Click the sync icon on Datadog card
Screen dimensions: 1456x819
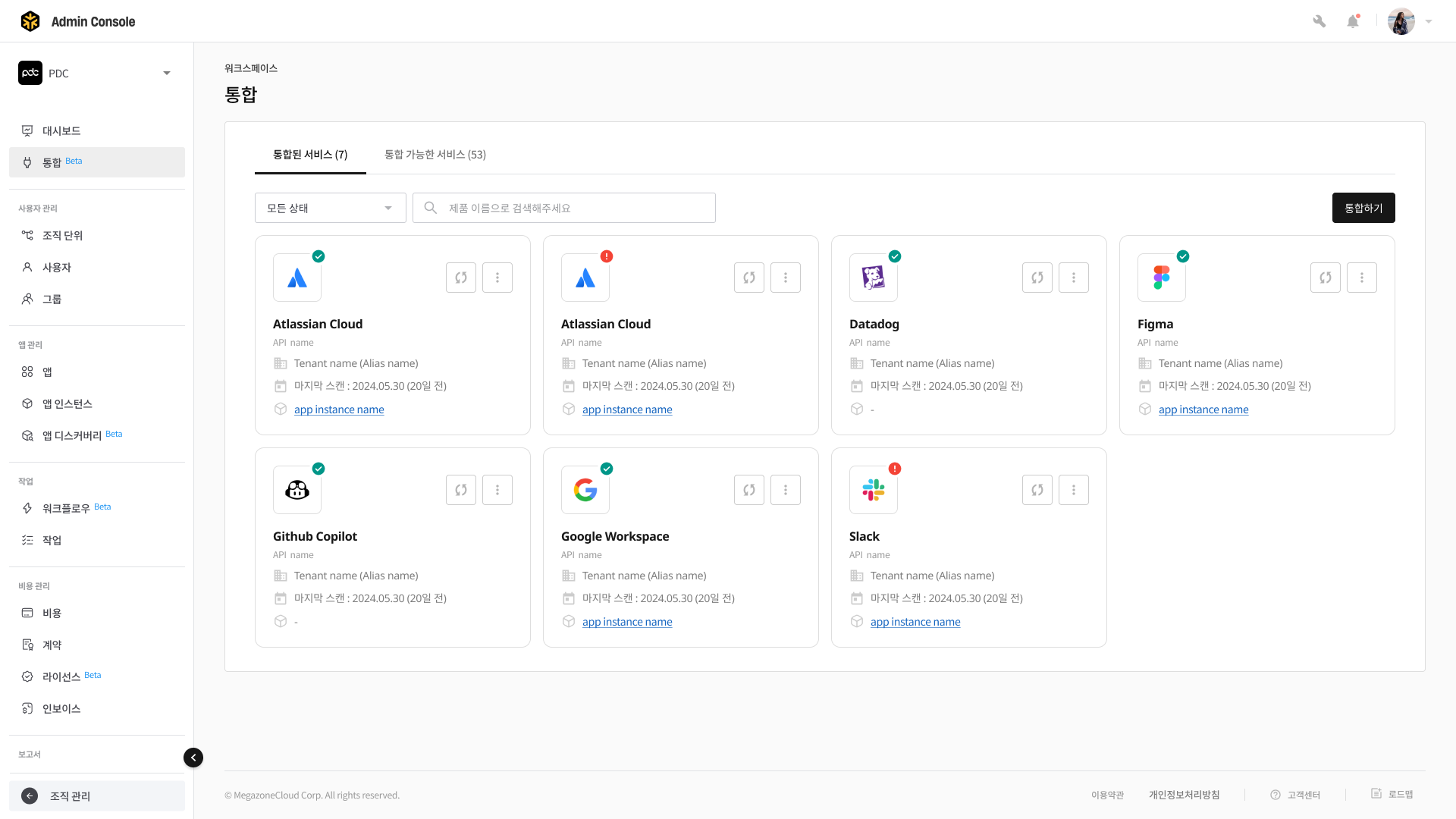[x=1037, y=278]
